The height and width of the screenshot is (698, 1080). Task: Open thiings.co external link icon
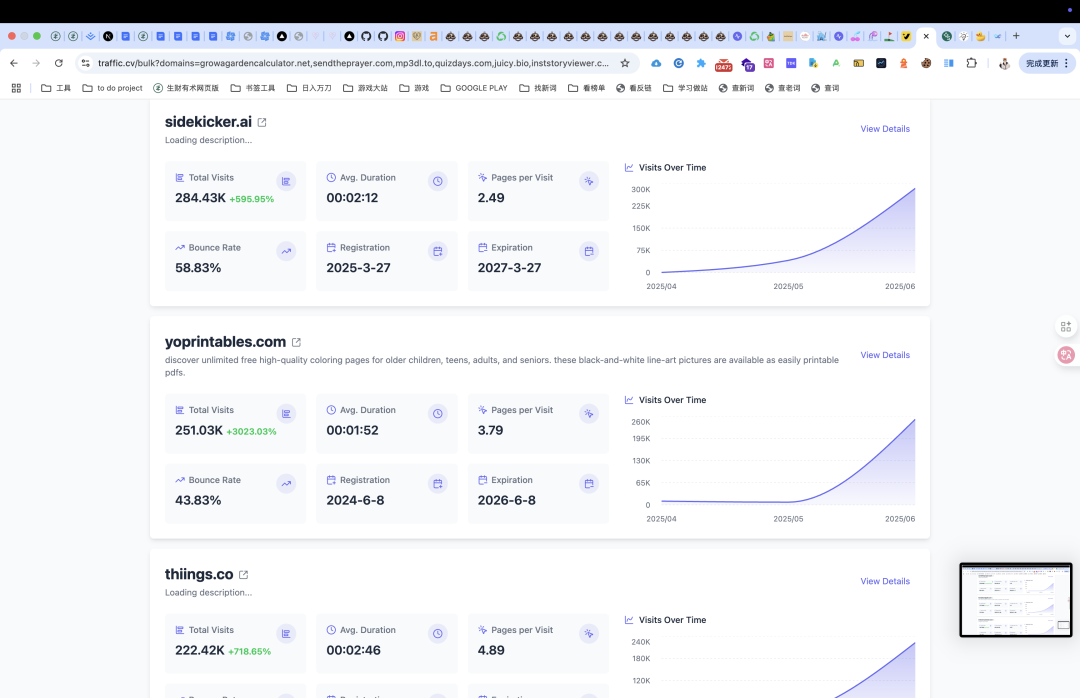click(x=243, y=574)
